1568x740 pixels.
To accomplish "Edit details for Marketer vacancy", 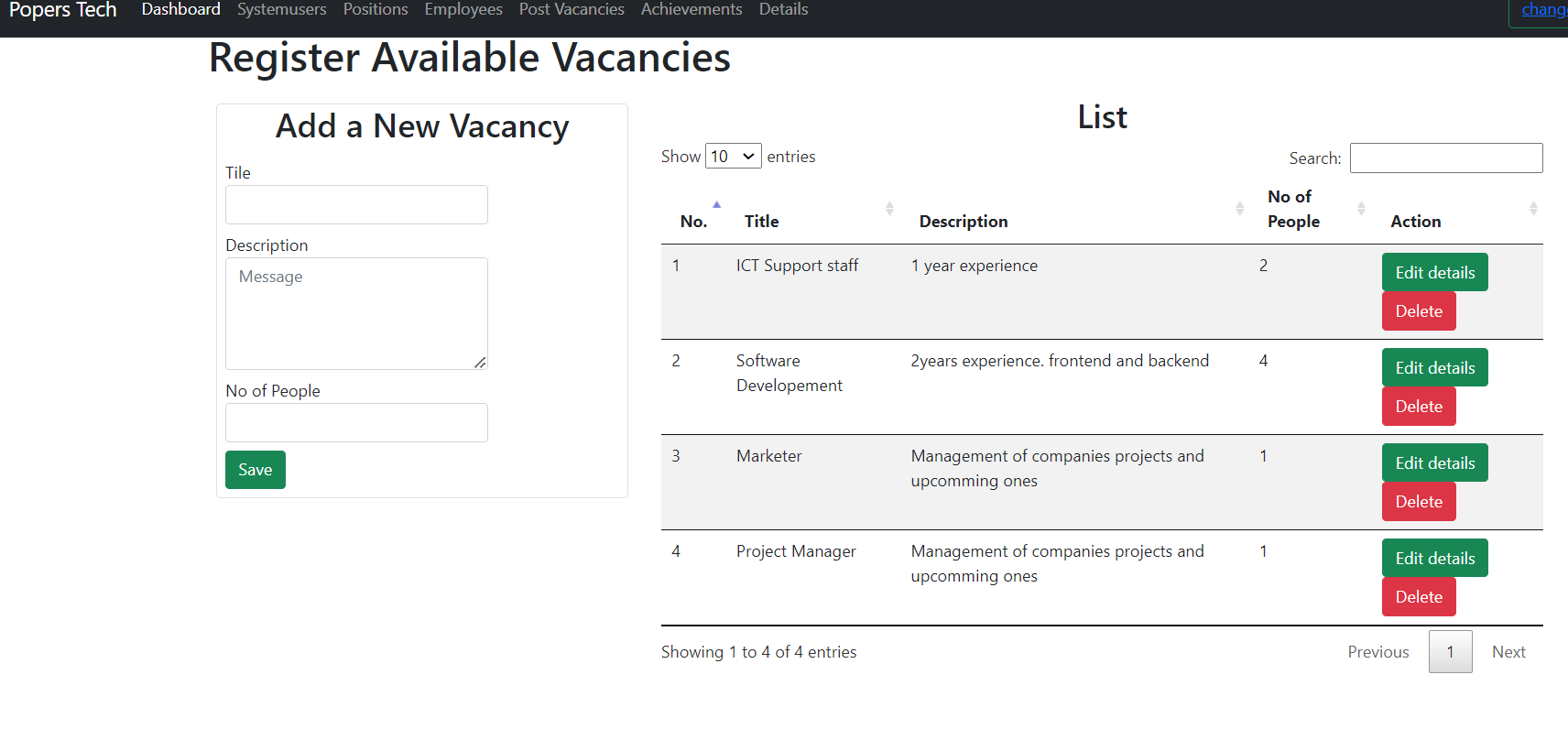I will click(x=1435, y=462).
